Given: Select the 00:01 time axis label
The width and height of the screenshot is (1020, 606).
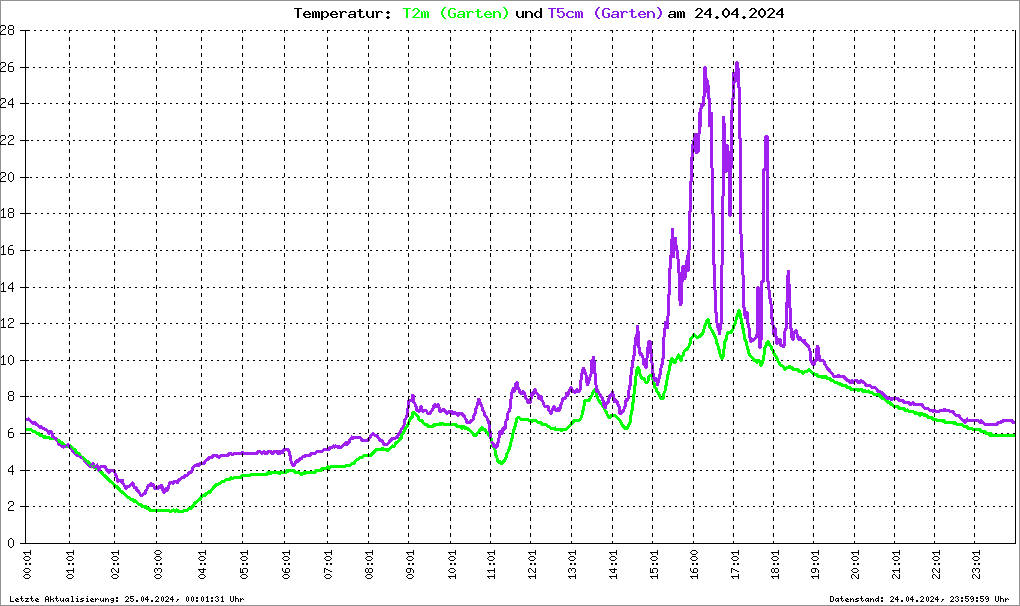Looking at the screenshot, I should [x=27, y=566].
